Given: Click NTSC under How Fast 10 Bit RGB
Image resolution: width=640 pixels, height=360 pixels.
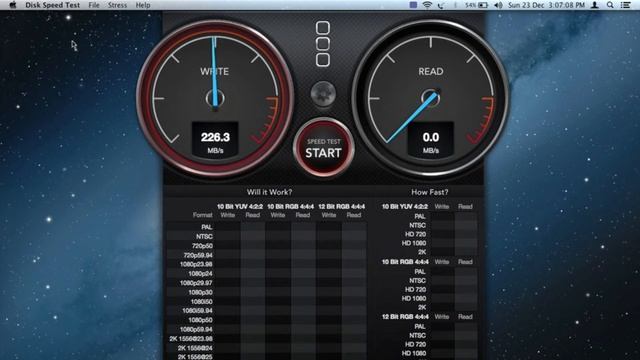Looking at the screenshot, I should (x=418, y=280).
